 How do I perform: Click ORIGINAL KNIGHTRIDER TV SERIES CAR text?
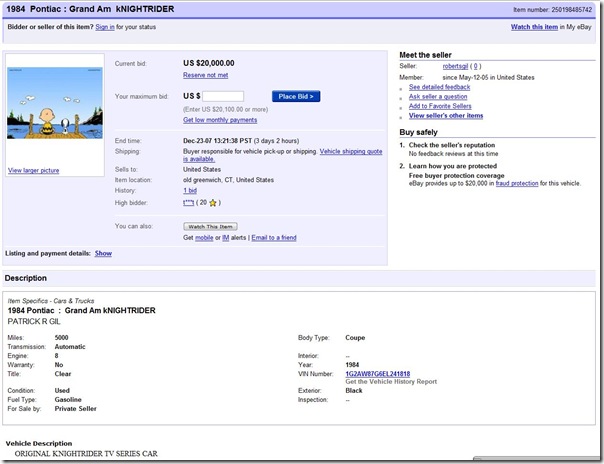tap(86, 454)
